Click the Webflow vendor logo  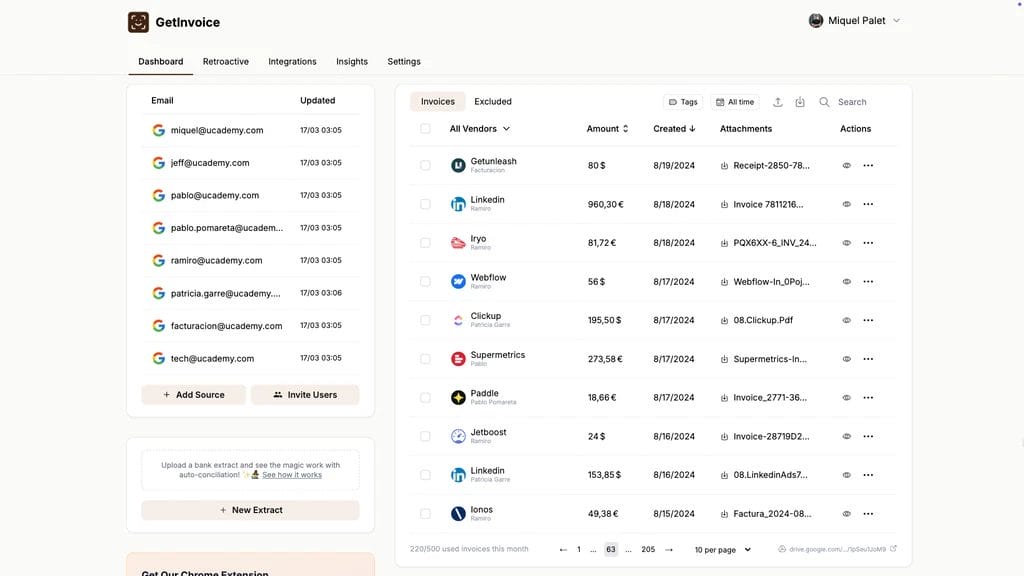pyautogui.click(x=458, y=281)
